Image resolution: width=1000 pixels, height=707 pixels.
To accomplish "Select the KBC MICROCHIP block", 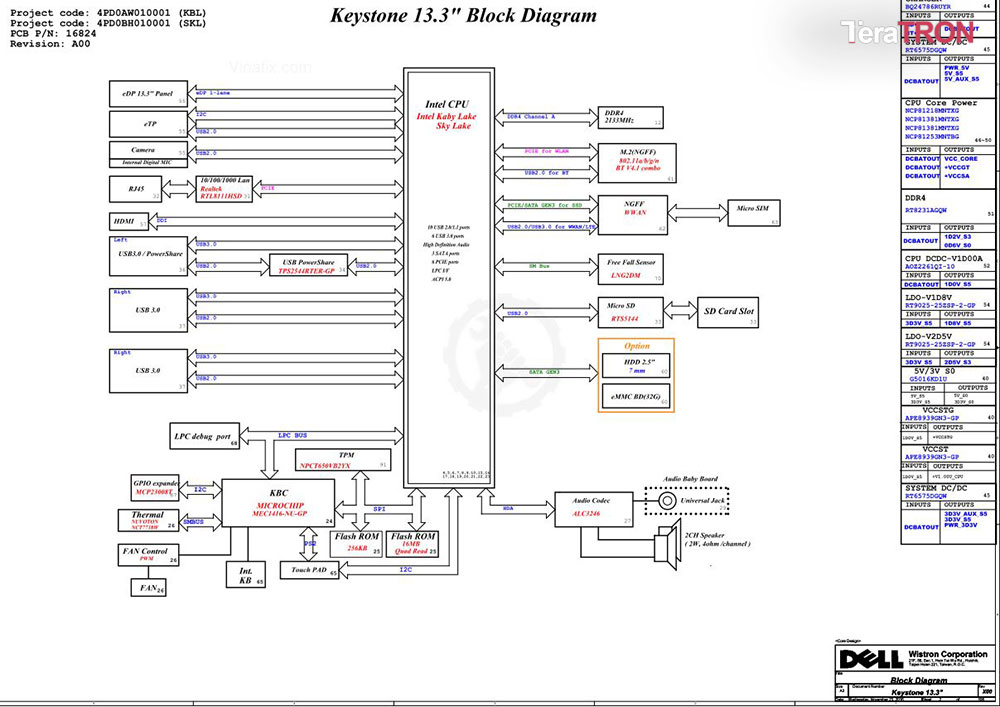I will [278, 503].
